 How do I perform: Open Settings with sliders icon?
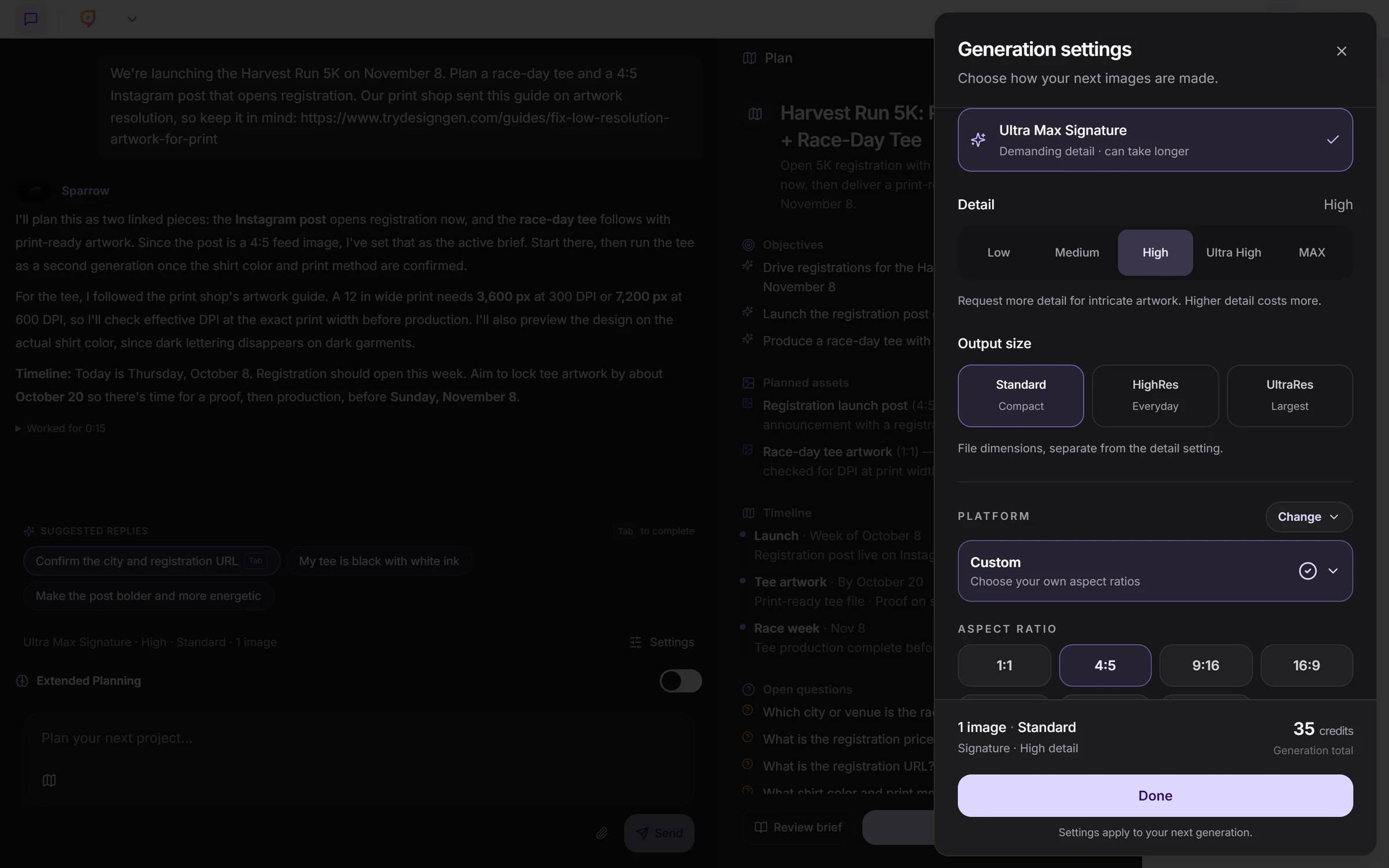click(x=662, y=642)
